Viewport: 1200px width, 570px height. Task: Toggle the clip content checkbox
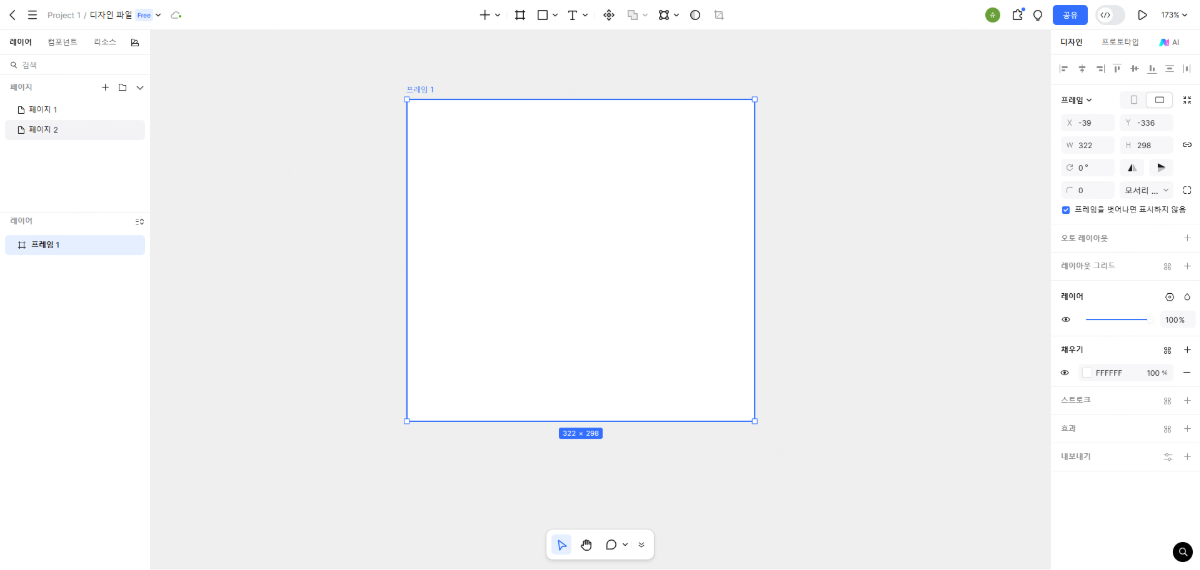1066,210
